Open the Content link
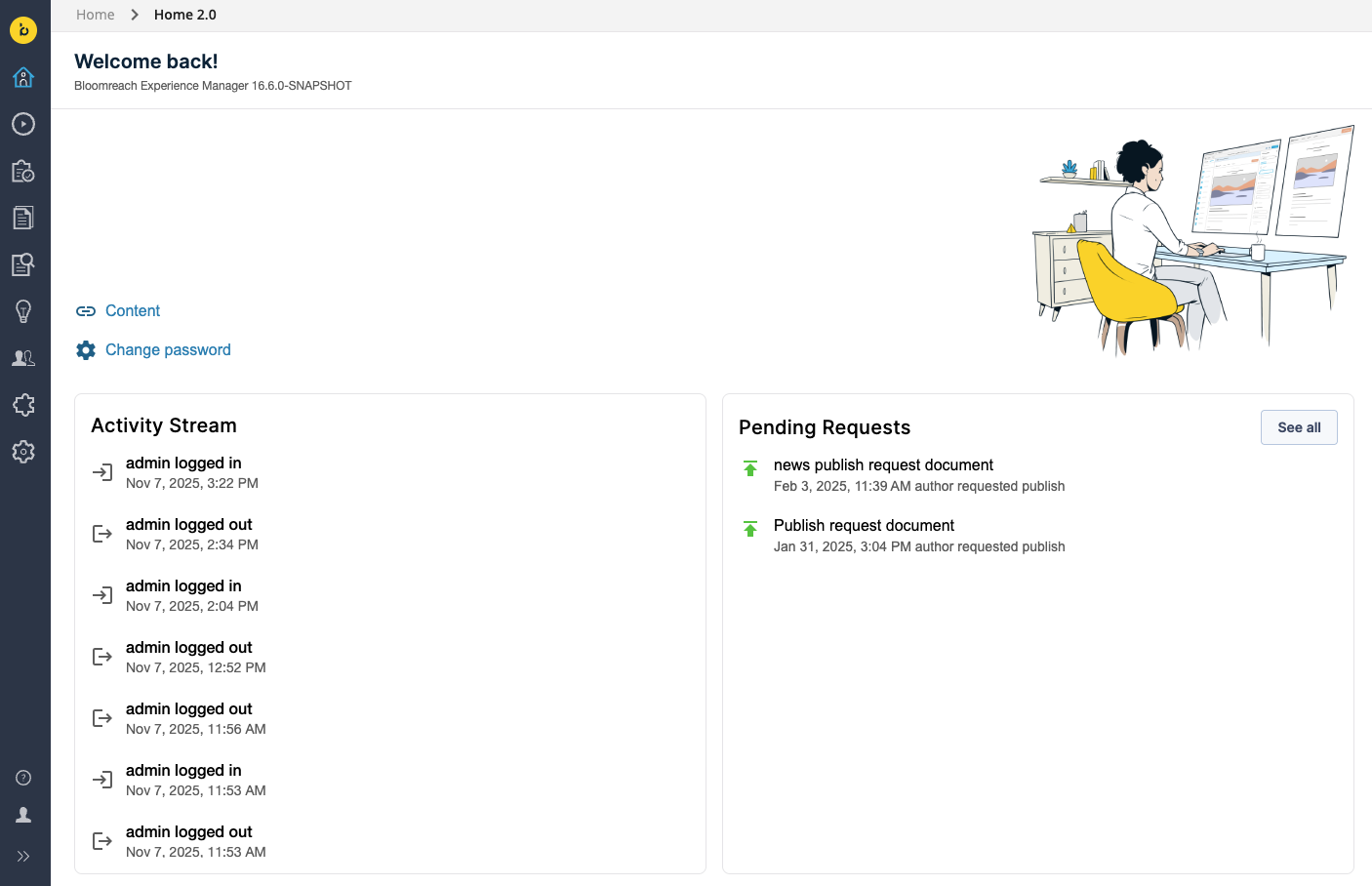1372x886 pixels. (x=133, y=311)
